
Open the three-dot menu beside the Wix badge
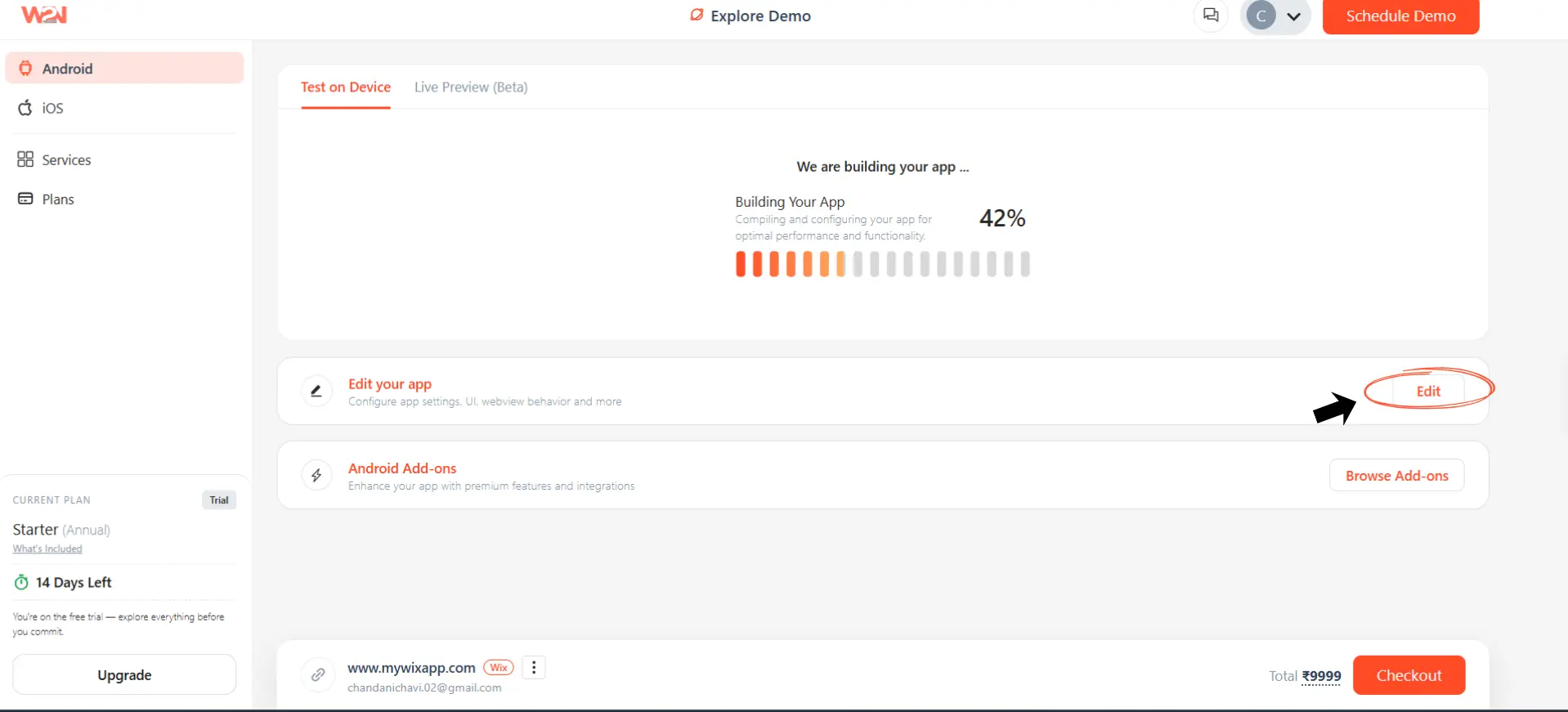pyautogui.click(x=534, y=668)
